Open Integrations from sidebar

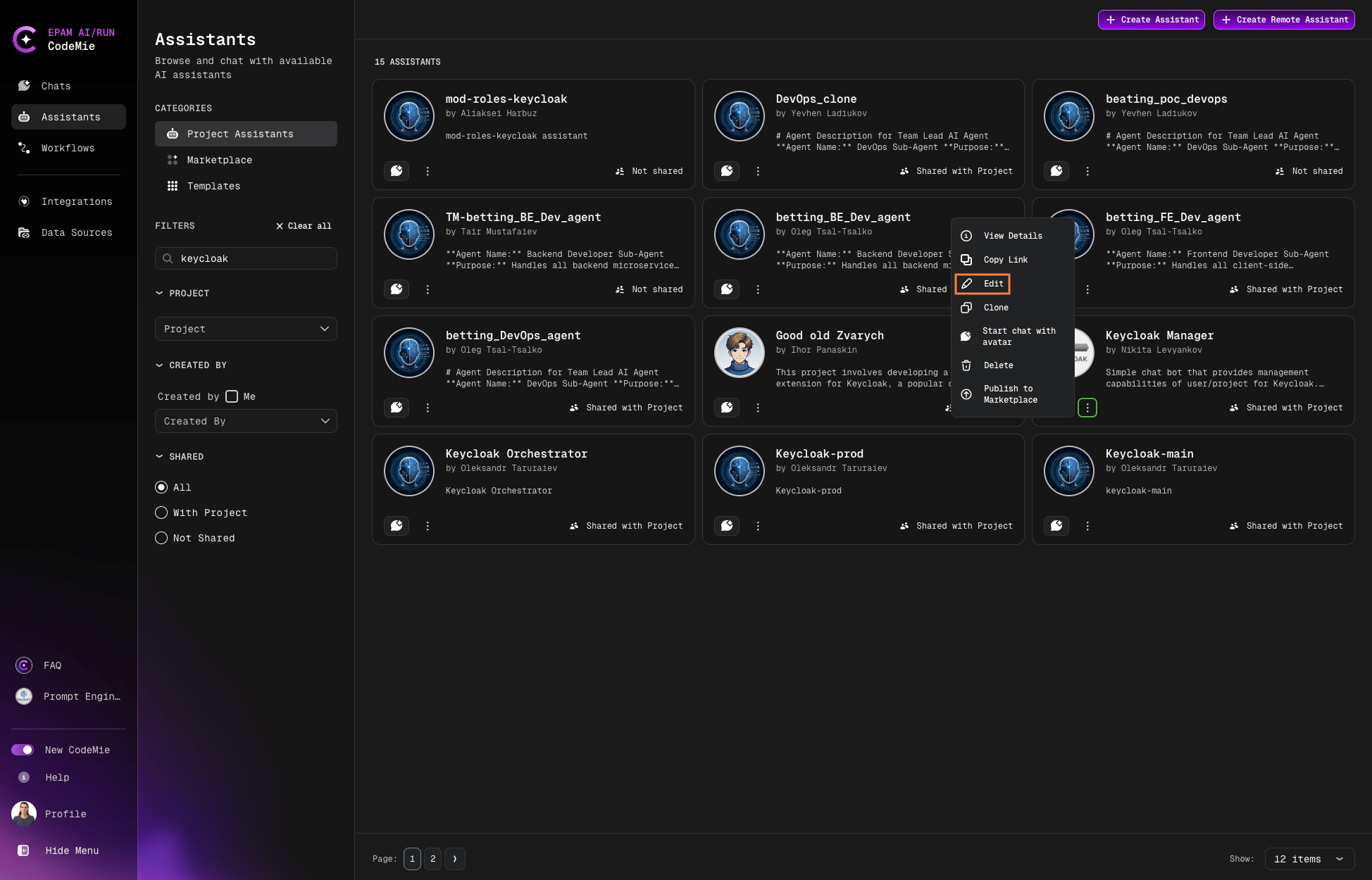76,201
